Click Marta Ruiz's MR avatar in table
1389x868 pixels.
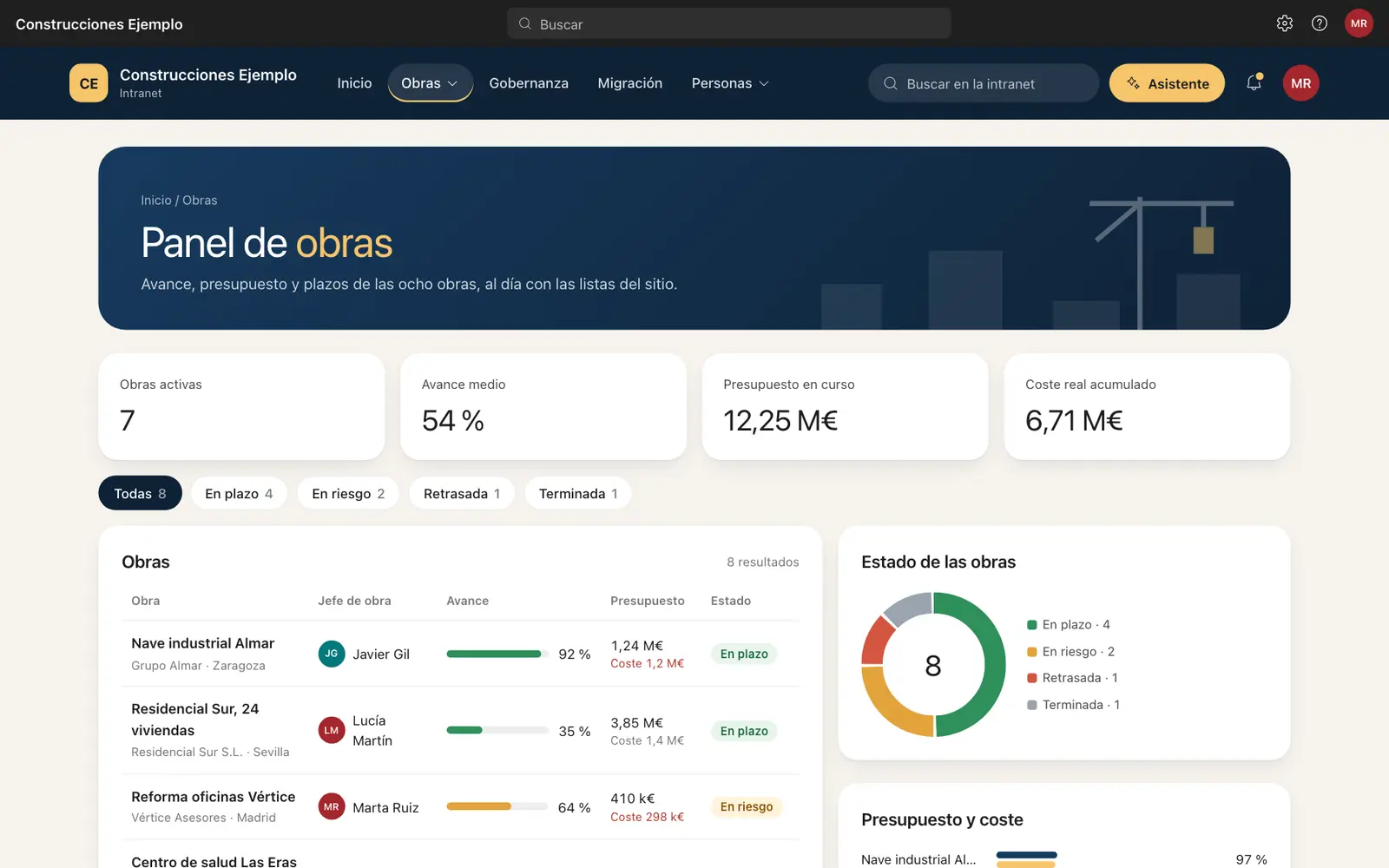[x=332, y=806]
